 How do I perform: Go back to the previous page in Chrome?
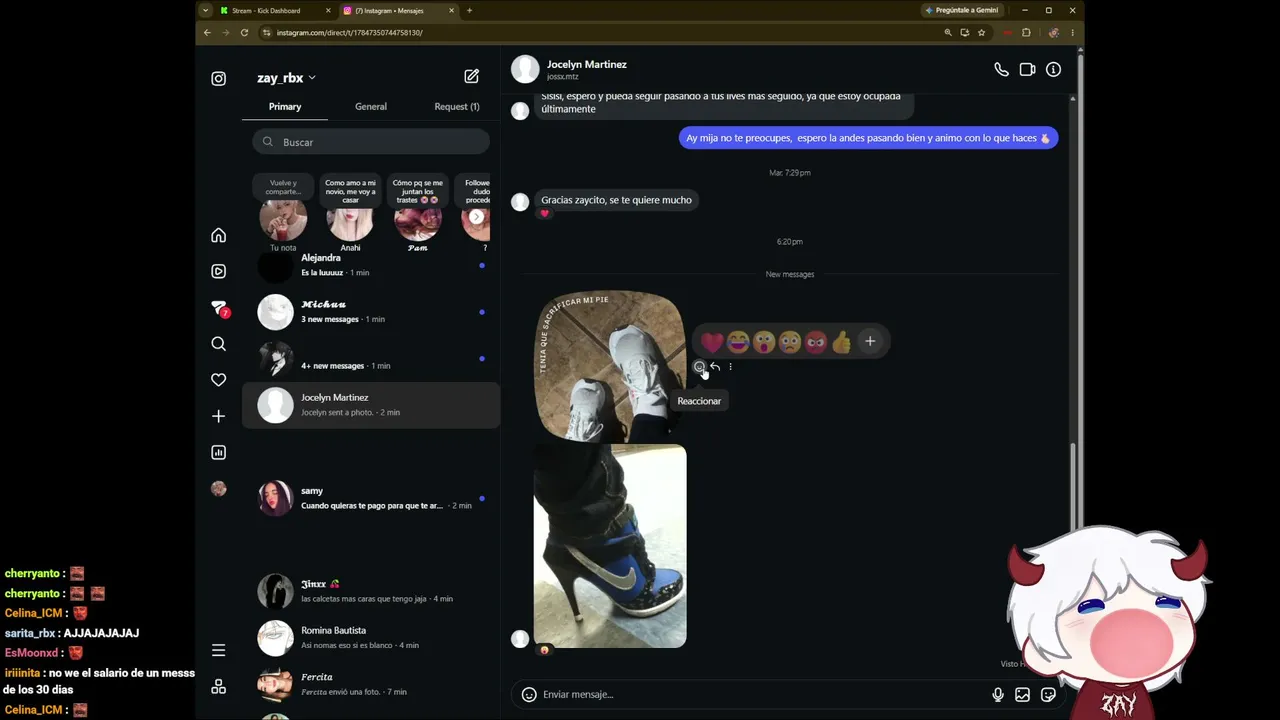[x=207, y=32]
